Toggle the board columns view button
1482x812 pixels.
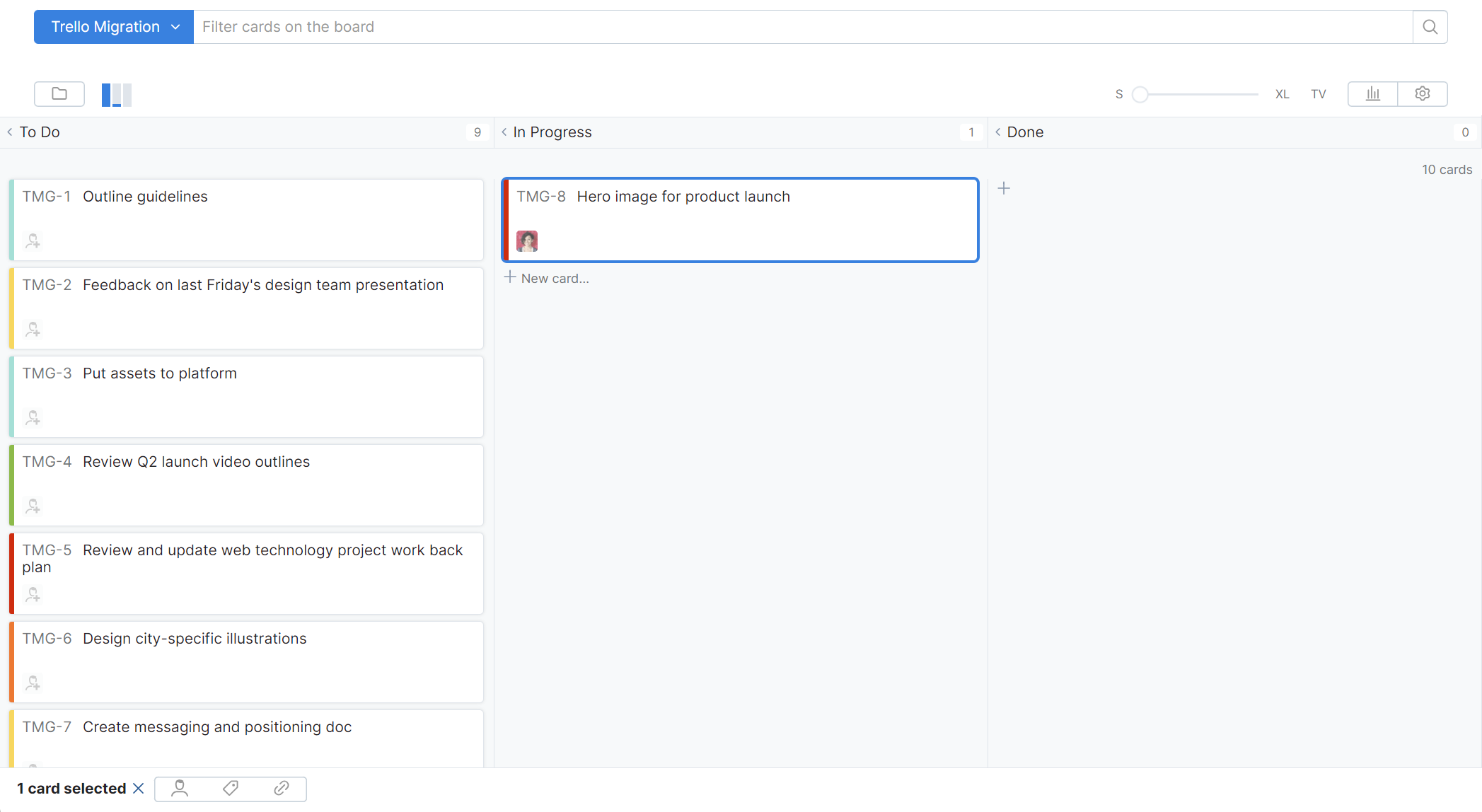click(117, 94)
